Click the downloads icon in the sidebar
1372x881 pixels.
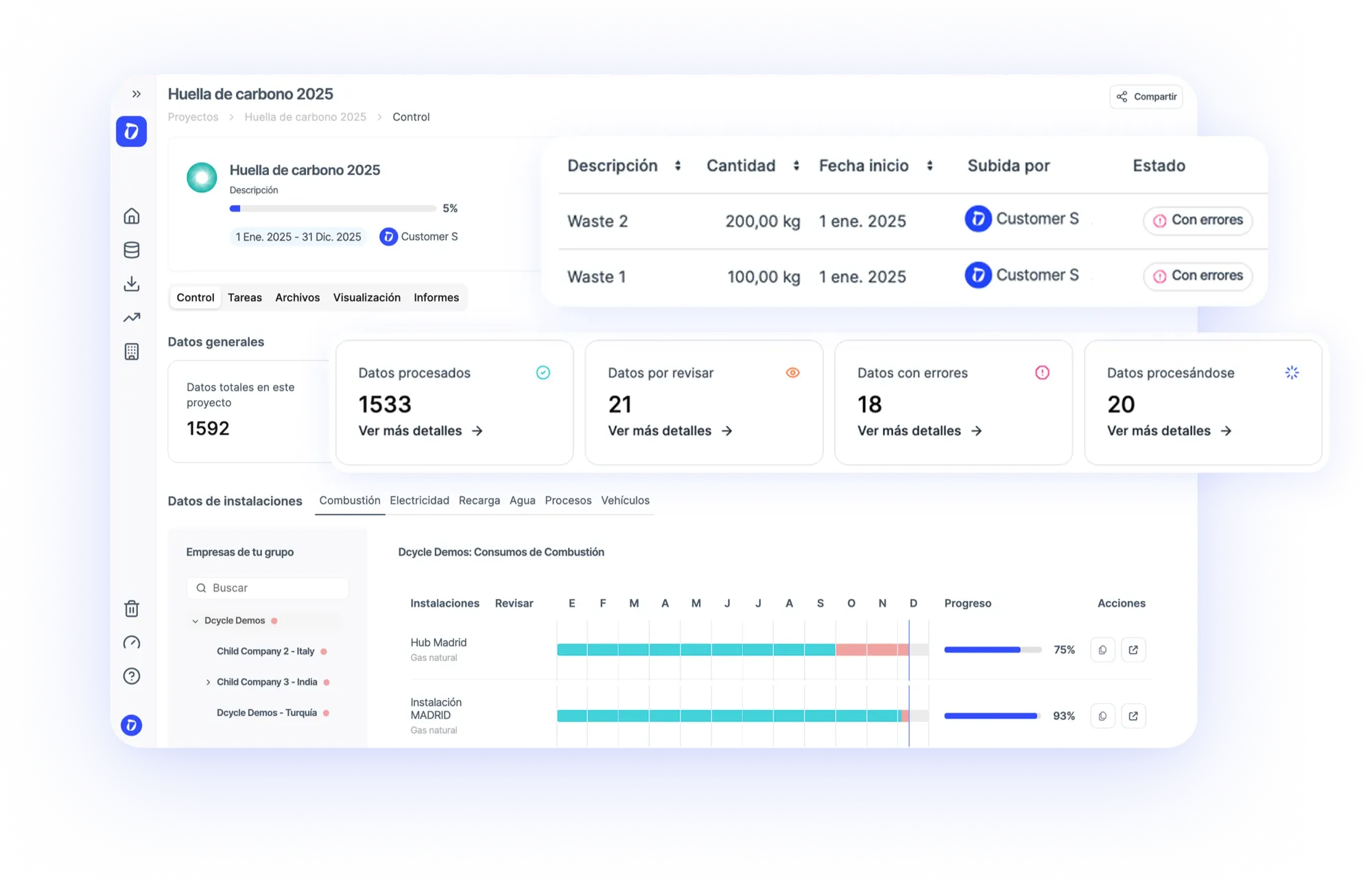[x=132, y=283]
